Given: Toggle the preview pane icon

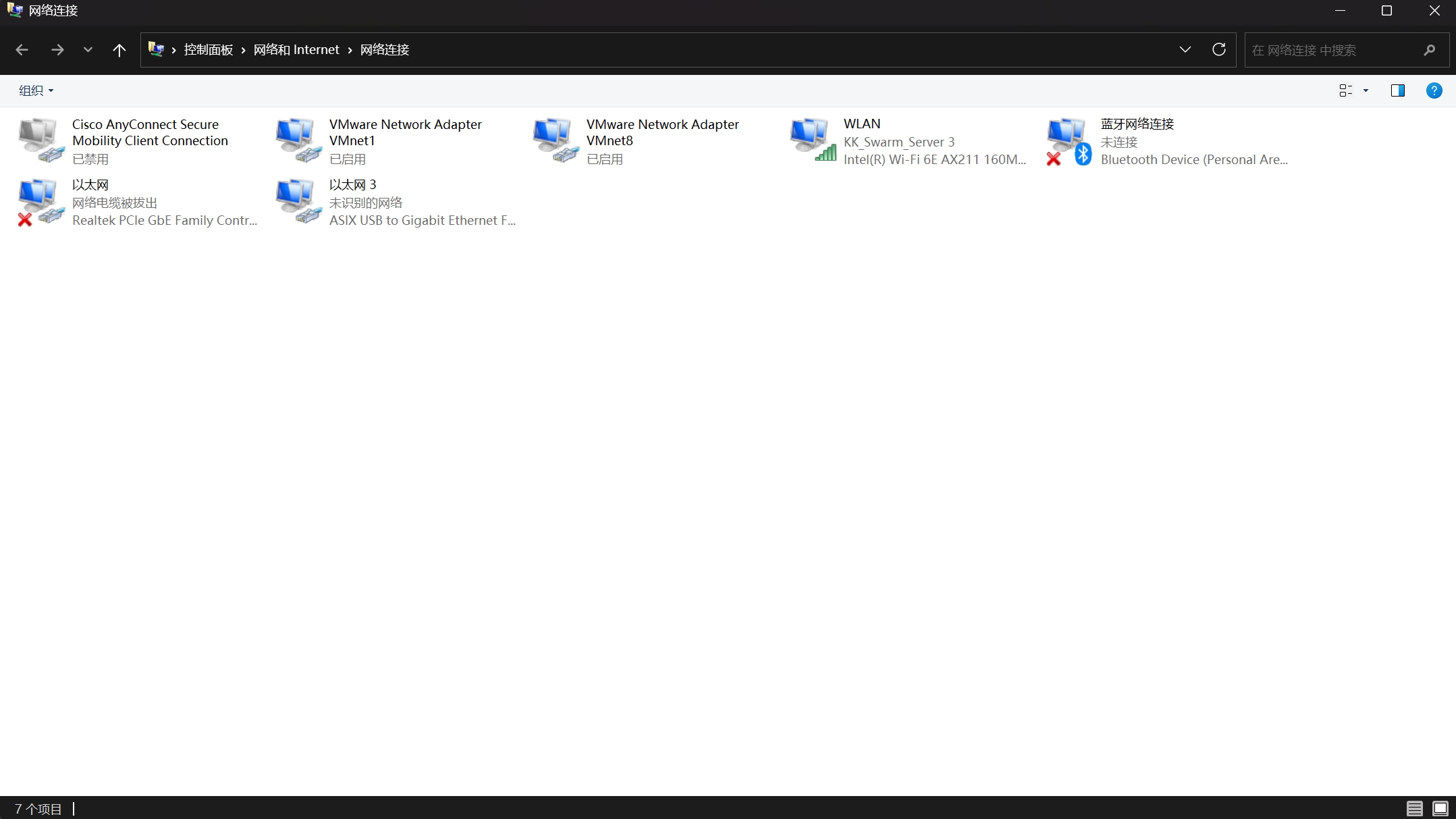Looking at the screenshot, I should [x=1398, y=90].
